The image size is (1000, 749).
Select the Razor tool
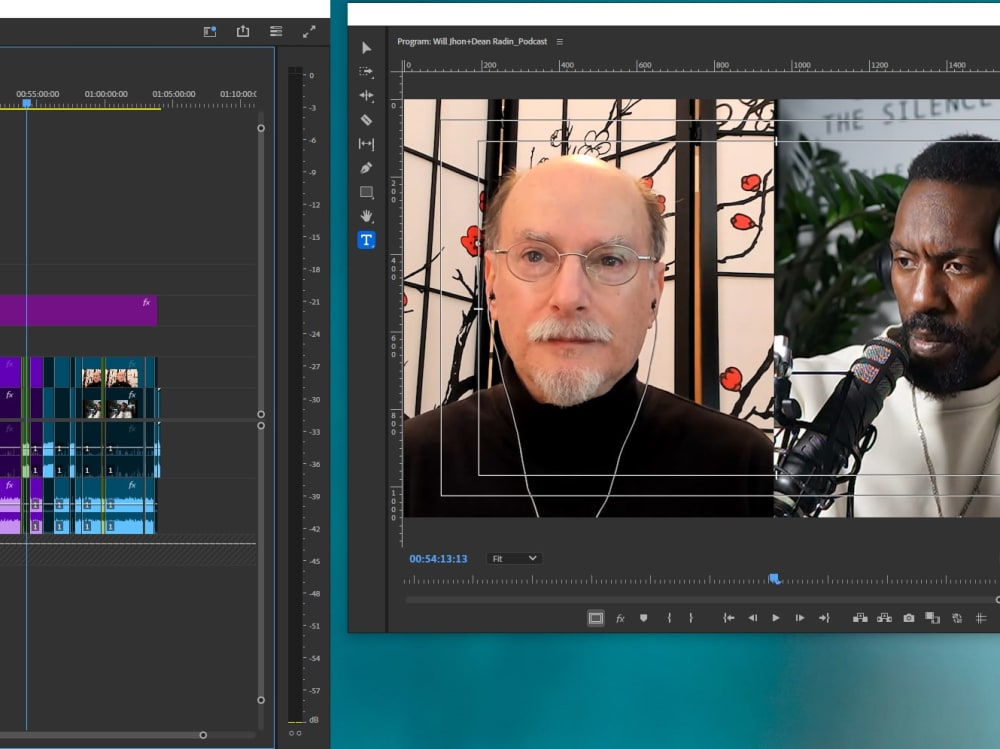coord(366,120)
